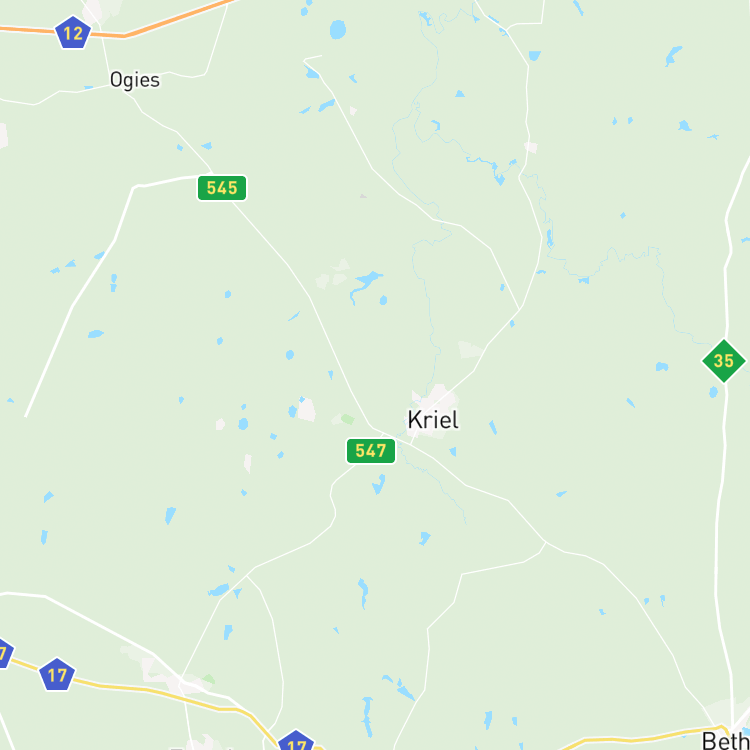Click the diamond-shaped route 35 shield
750x750 pixels.
[723, 361]
